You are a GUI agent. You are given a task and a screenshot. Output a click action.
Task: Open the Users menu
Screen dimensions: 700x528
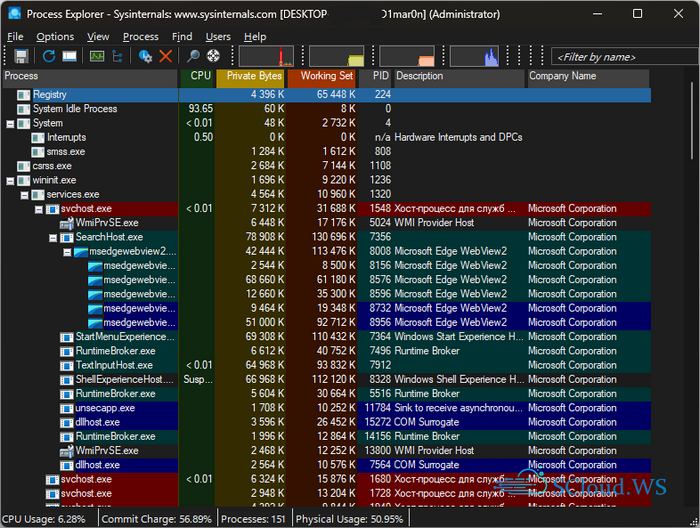[217, 37]
